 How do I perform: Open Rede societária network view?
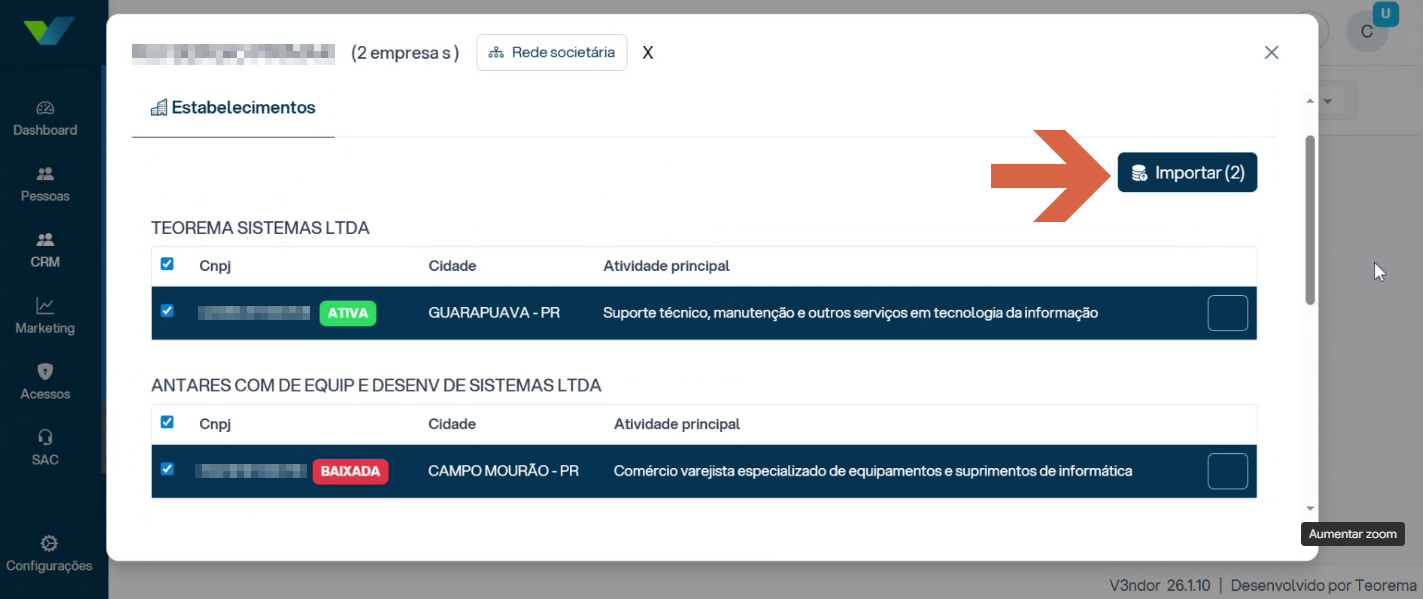[551, 52]
